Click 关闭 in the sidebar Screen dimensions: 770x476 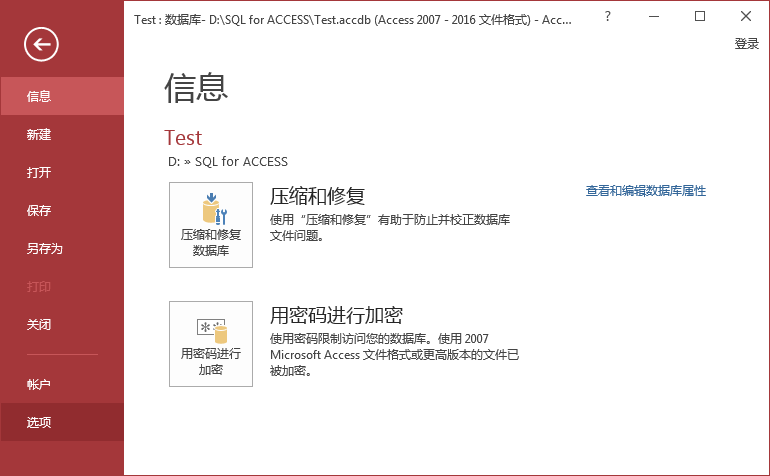point(62,324)
